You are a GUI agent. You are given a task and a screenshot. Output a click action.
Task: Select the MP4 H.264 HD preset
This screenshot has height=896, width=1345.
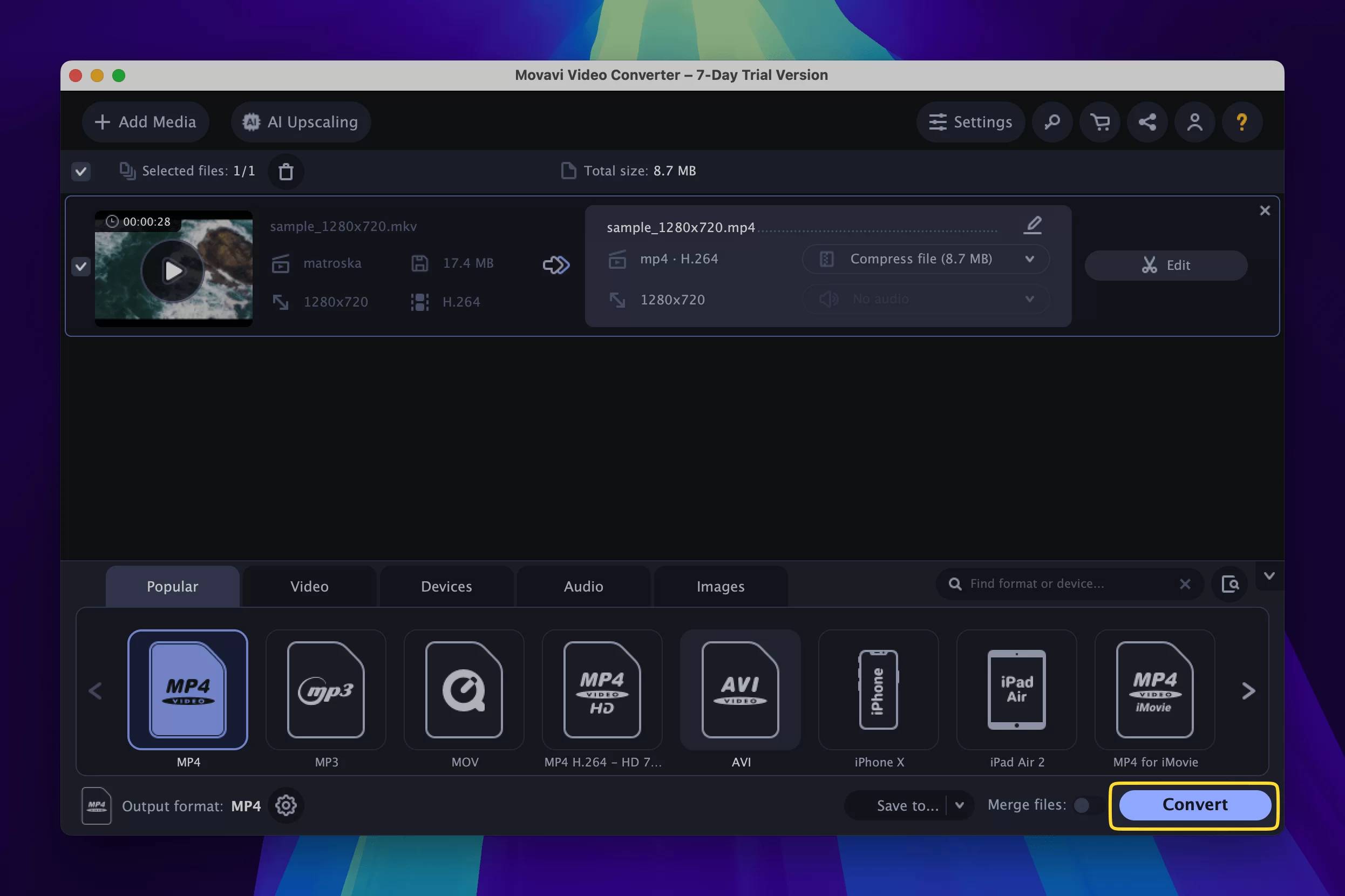pyautogui.click(x=602, y=690)
